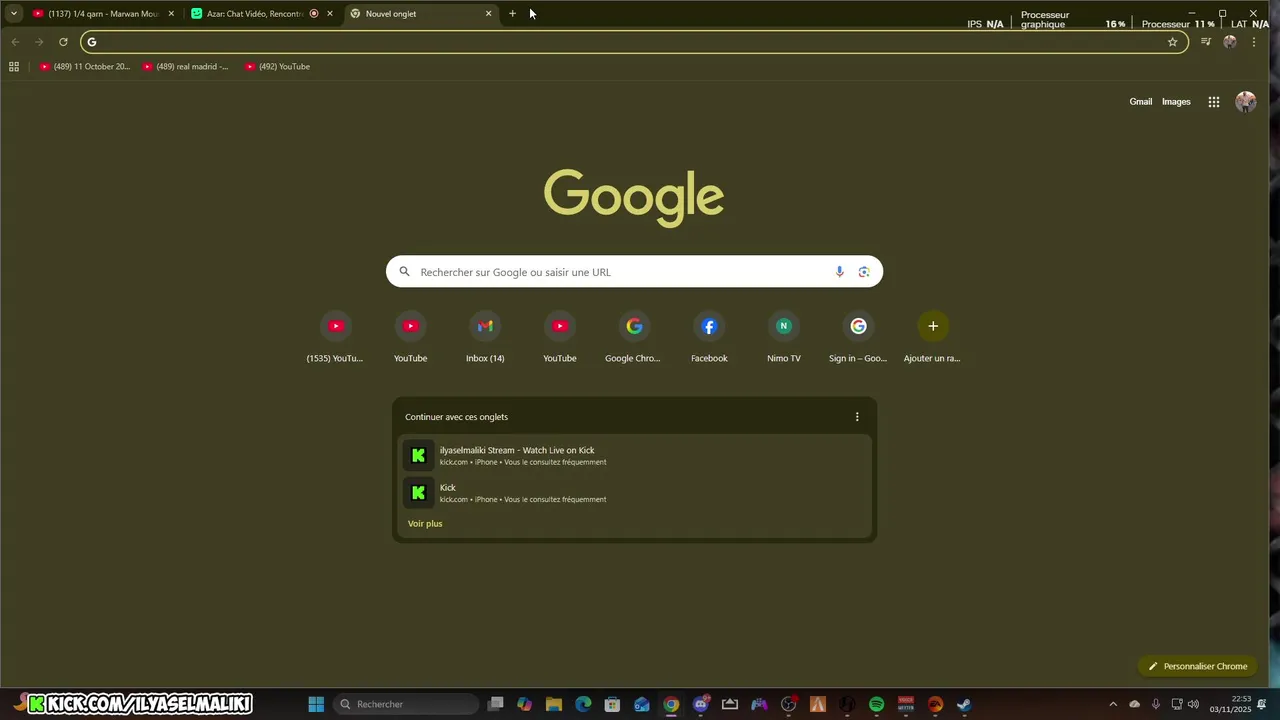Open 'ilyaselmaliki Stream - Watch Live on Kick'
1280x720 pixels.
click(634, 456)
